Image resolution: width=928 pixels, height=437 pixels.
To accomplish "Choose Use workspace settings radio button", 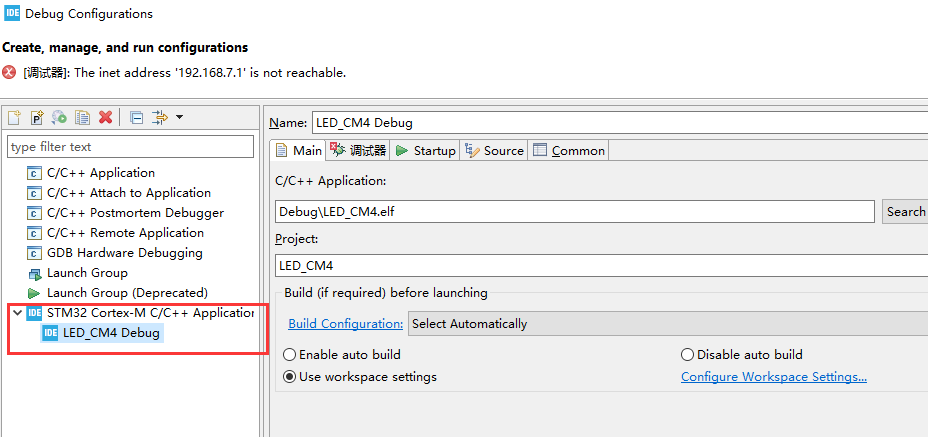I will (x=290, y=377).
